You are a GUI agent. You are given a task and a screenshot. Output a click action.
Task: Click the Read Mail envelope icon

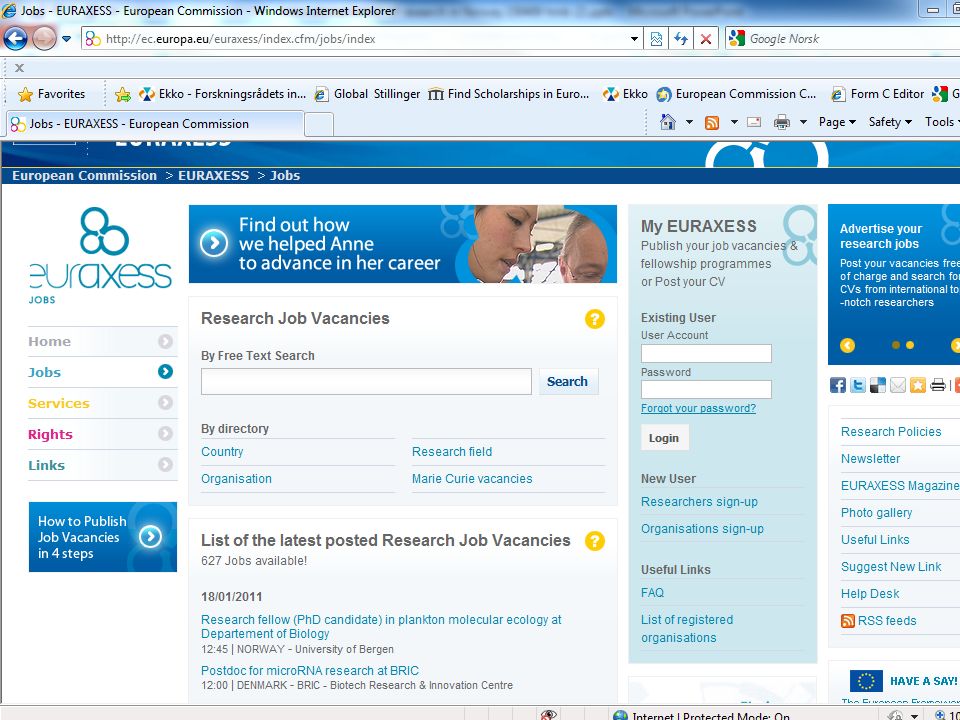[x=754, y=122]
